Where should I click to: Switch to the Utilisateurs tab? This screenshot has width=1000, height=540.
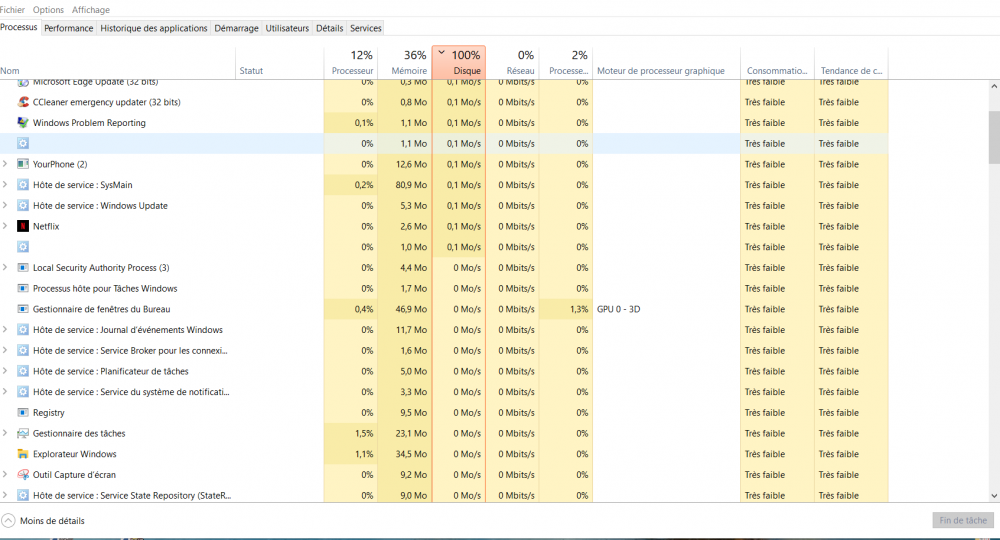(287, 28)
